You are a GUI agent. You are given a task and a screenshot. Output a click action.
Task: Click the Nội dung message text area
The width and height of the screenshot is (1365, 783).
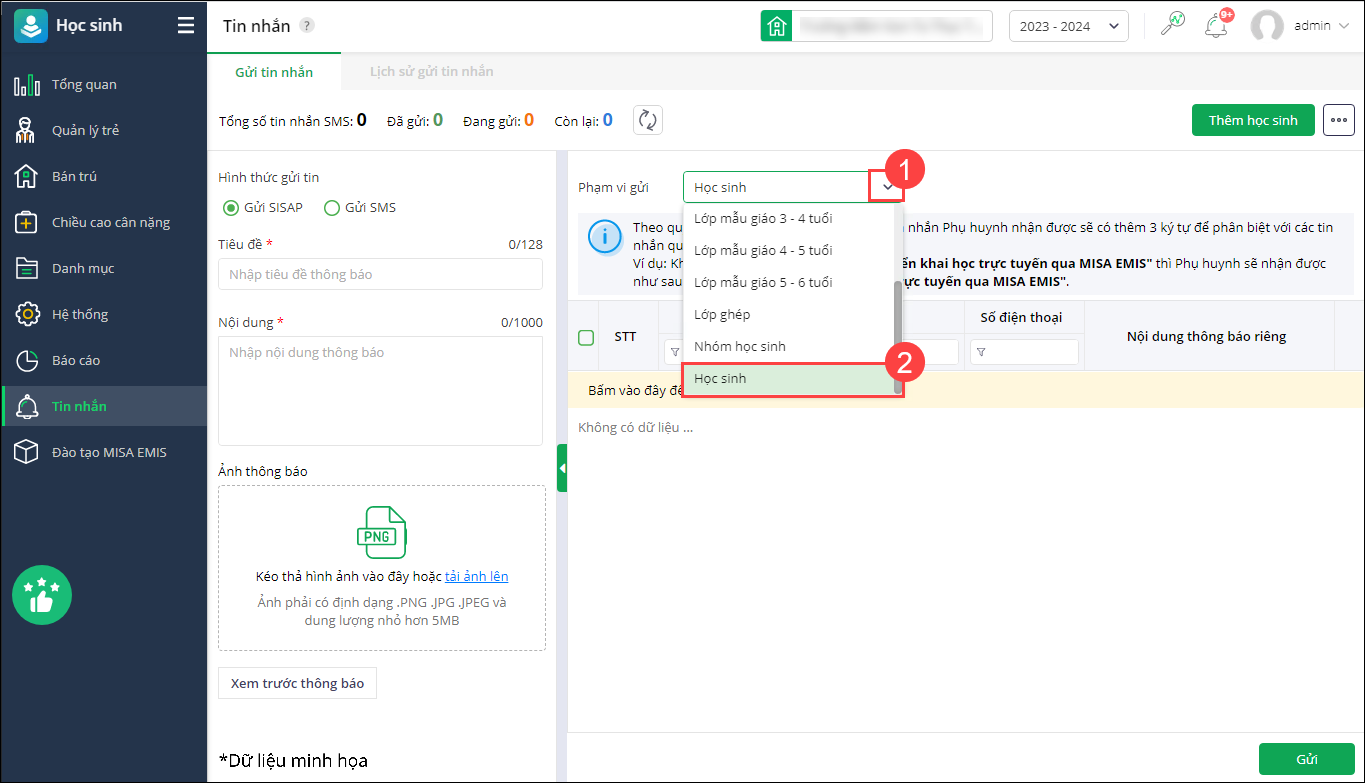380,390
